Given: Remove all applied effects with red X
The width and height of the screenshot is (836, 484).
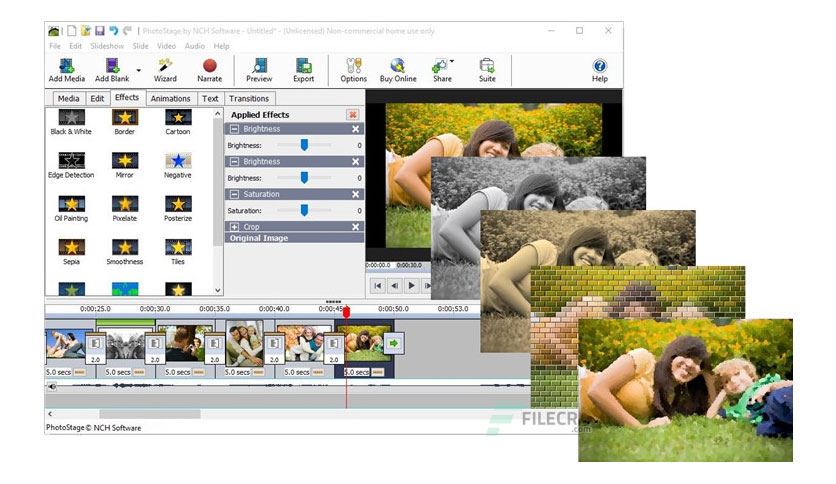Looking at the screenshot, I should pyautogui.click(x=352, y=115).
